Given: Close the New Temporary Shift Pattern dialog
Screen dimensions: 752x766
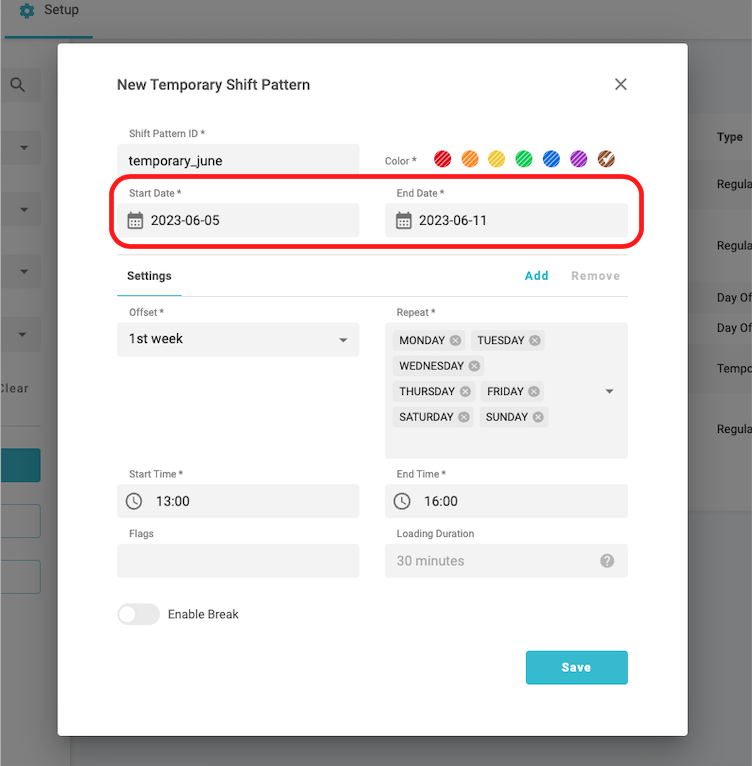Looking at the screenshot, I should [621, 84].
